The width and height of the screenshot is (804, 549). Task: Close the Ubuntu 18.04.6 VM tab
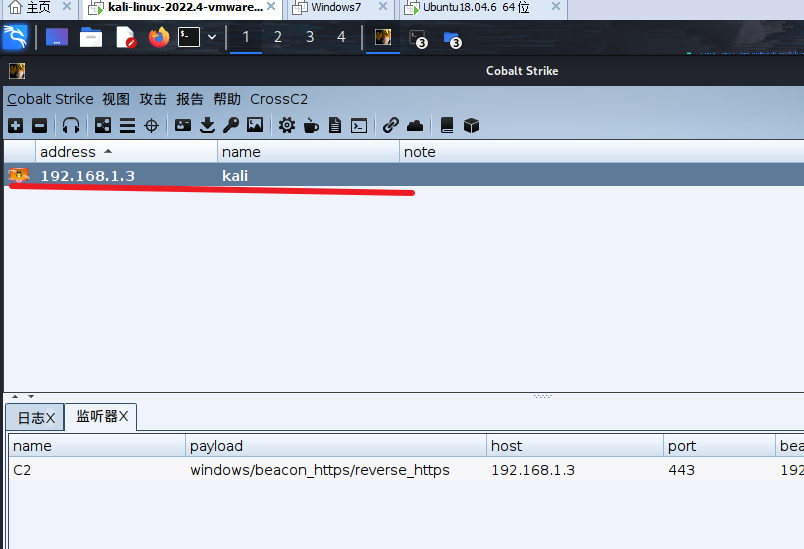pyautogui.click(x=556, y=7)
